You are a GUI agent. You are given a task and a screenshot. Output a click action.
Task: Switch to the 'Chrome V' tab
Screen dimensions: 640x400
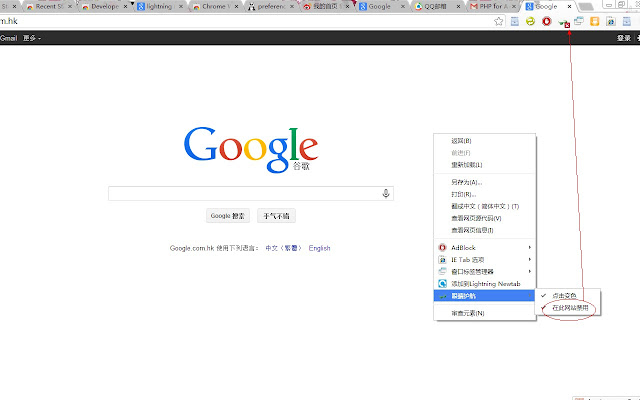point(215,7)
